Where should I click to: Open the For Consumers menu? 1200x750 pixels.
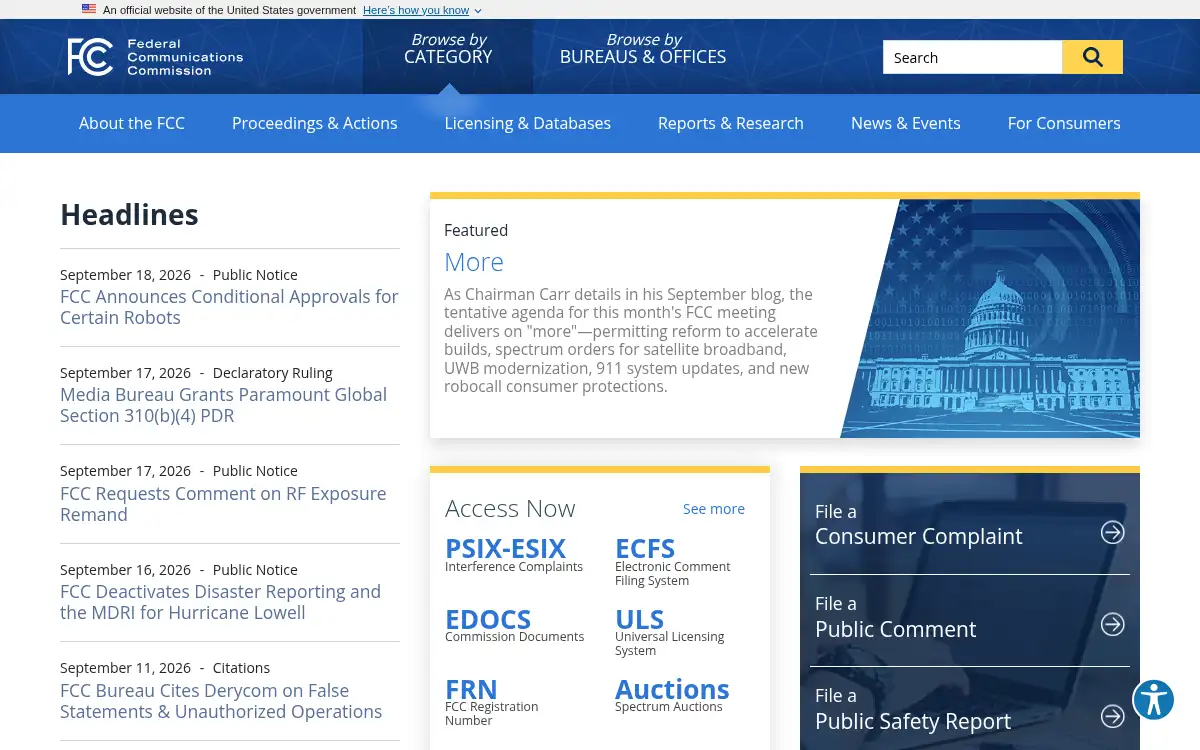pos(1064,123)
